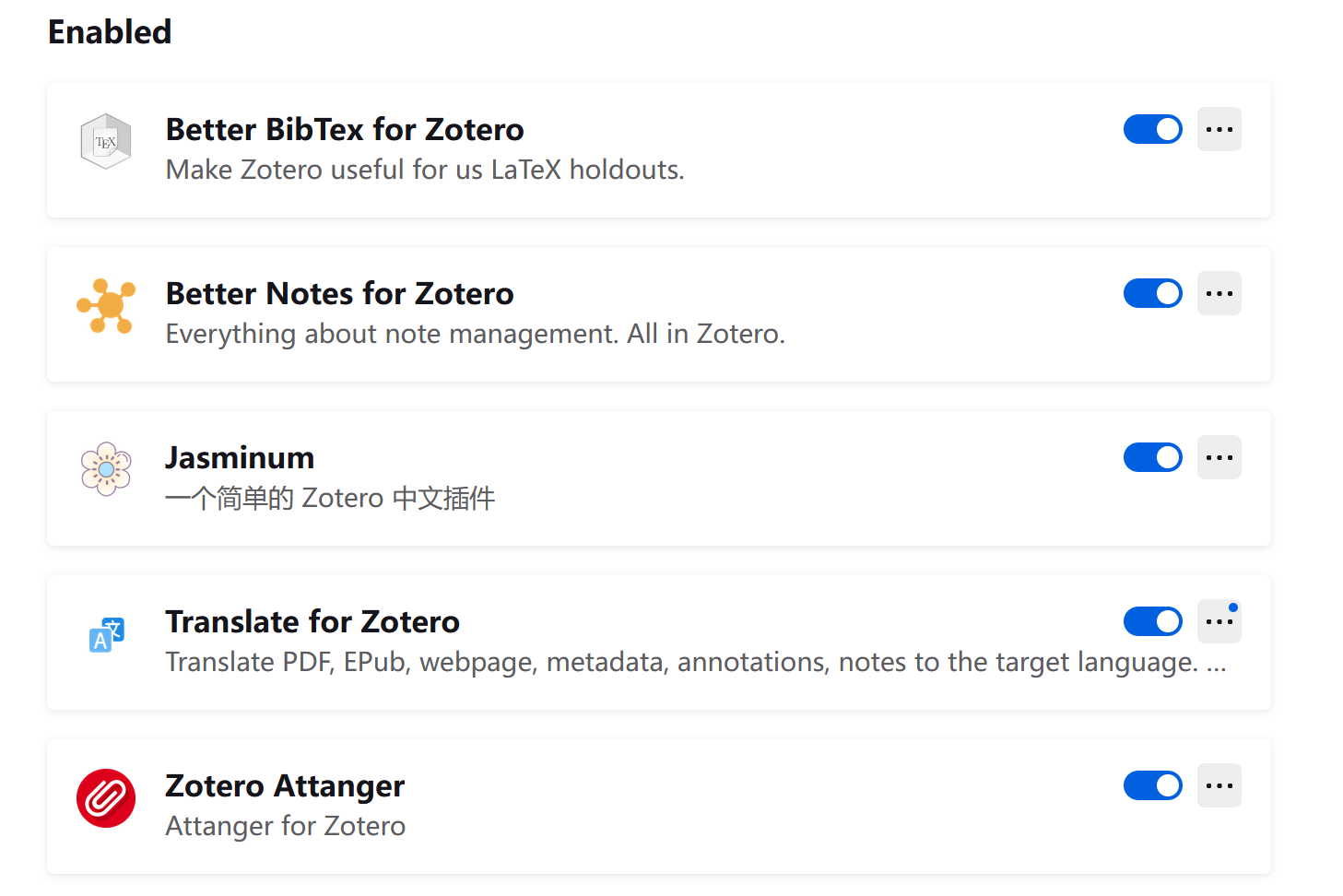Click the Translate for Zotero translation icon

point(105,632)
